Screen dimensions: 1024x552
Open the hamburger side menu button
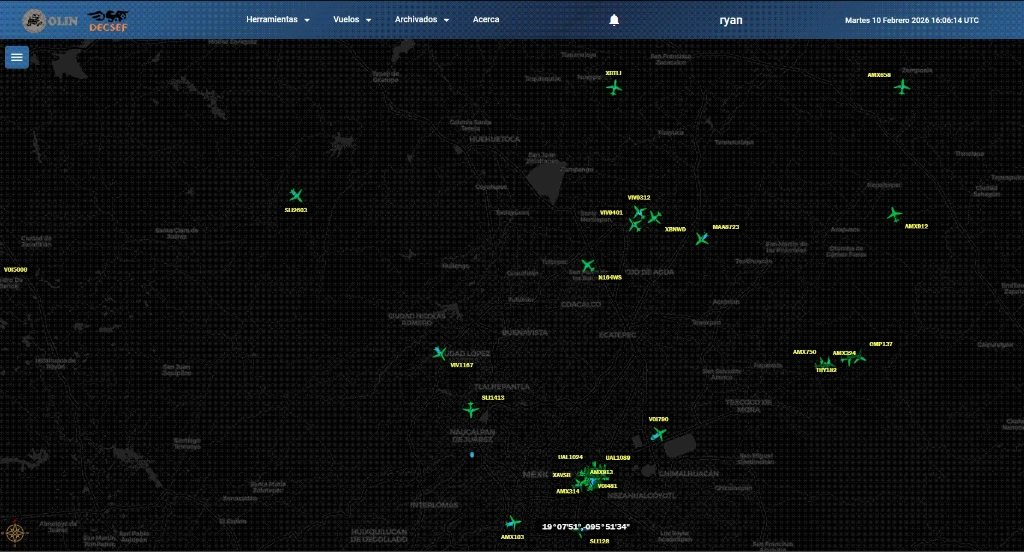pos(17,57)
